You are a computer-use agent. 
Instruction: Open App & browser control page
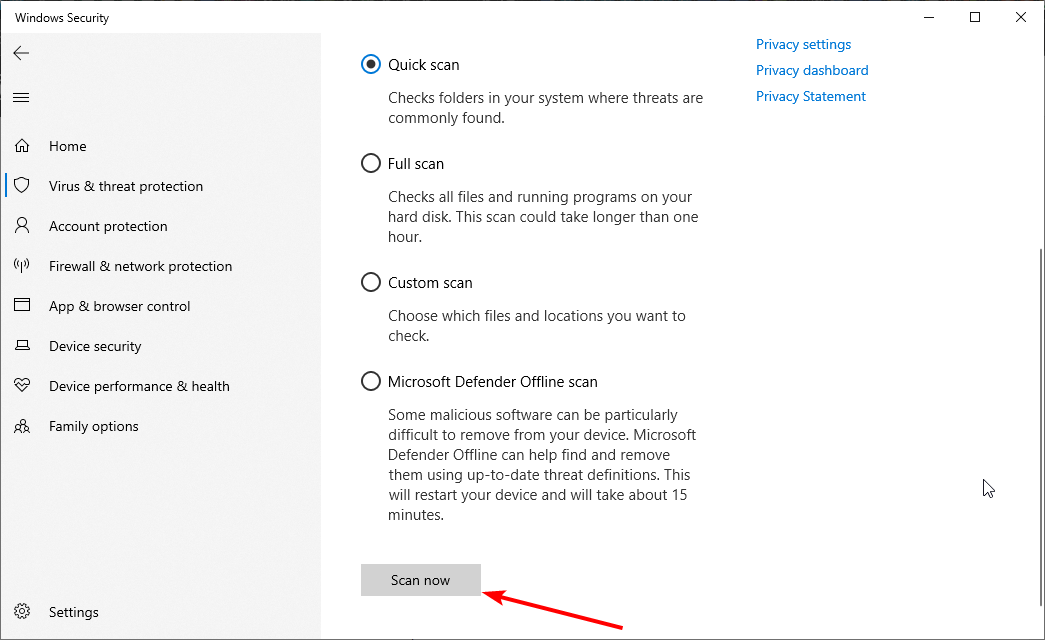(x=160, y=306)
